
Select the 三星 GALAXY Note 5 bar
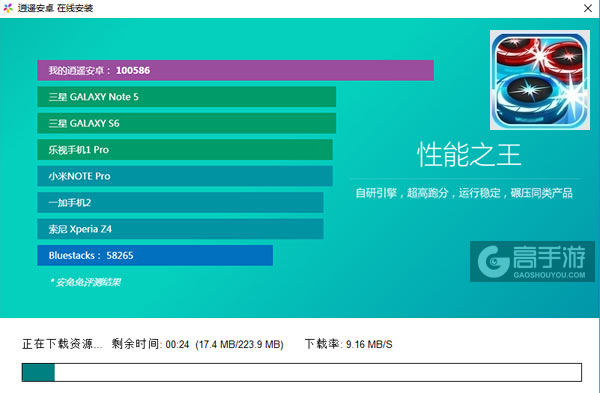coord(186,97)
